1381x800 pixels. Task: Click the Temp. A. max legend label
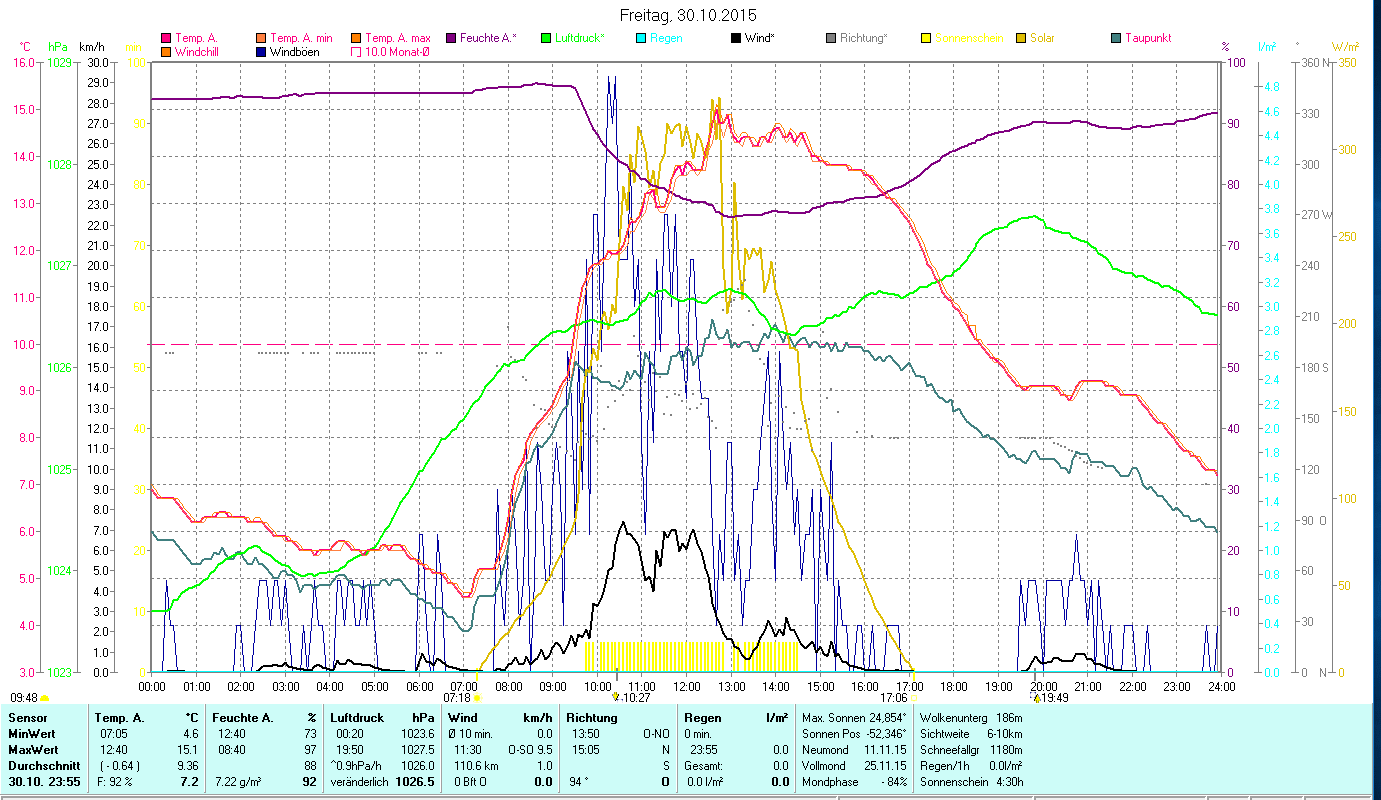click(x=397, y=39)
